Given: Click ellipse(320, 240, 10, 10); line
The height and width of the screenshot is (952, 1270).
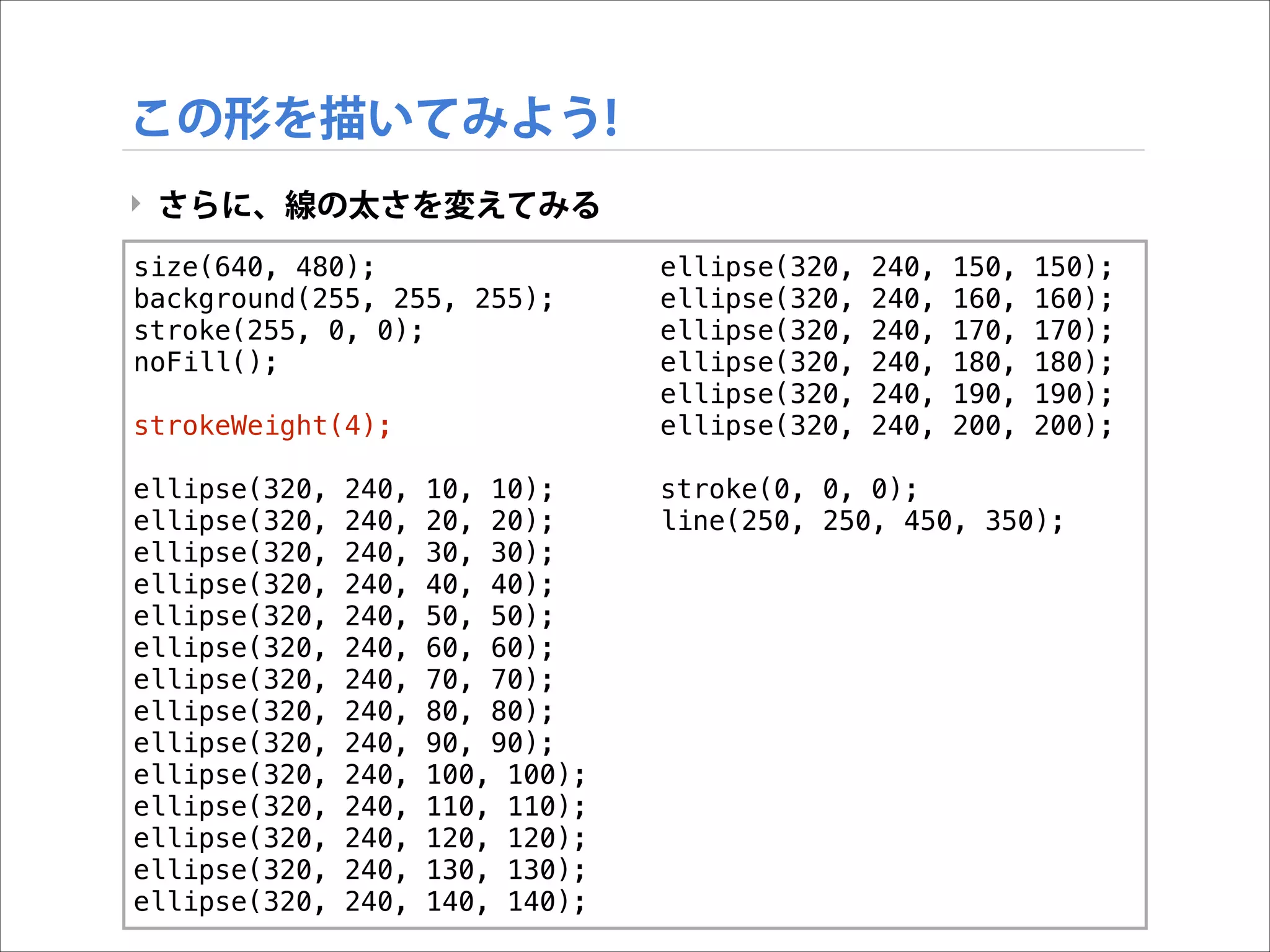Looking at the screenshot, I should pyautogui.click(x=343, y=489).
